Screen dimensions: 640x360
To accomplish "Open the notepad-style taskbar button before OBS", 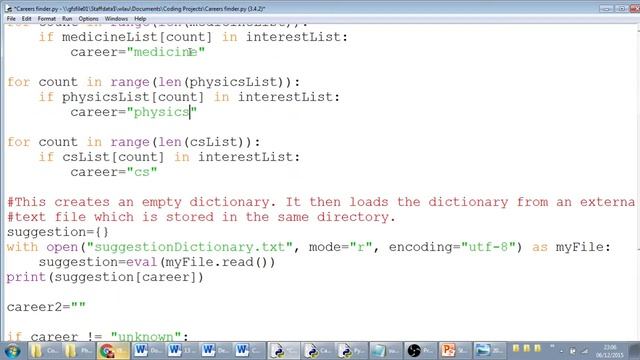I will (x=385, y=351).
